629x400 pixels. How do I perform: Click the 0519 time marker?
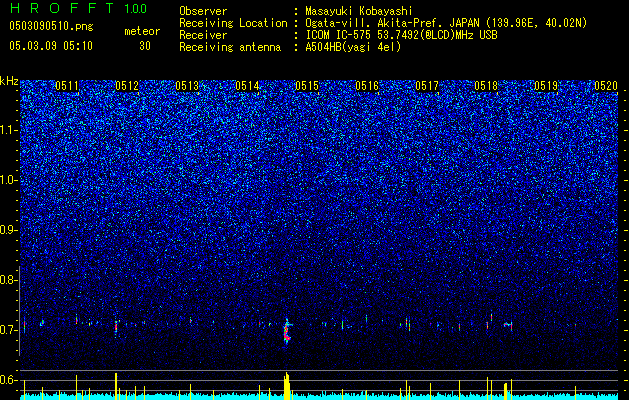pyautogui.click(x=546, y=86)
